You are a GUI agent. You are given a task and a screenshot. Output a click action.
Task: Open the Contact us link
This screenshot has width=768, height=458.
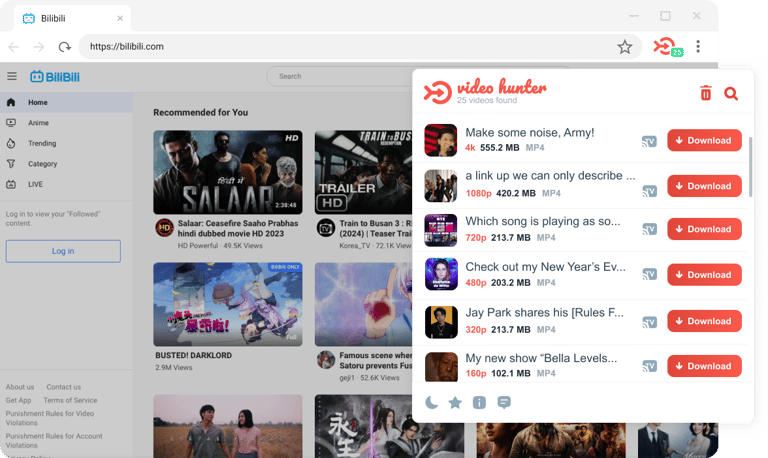(64, 387)
